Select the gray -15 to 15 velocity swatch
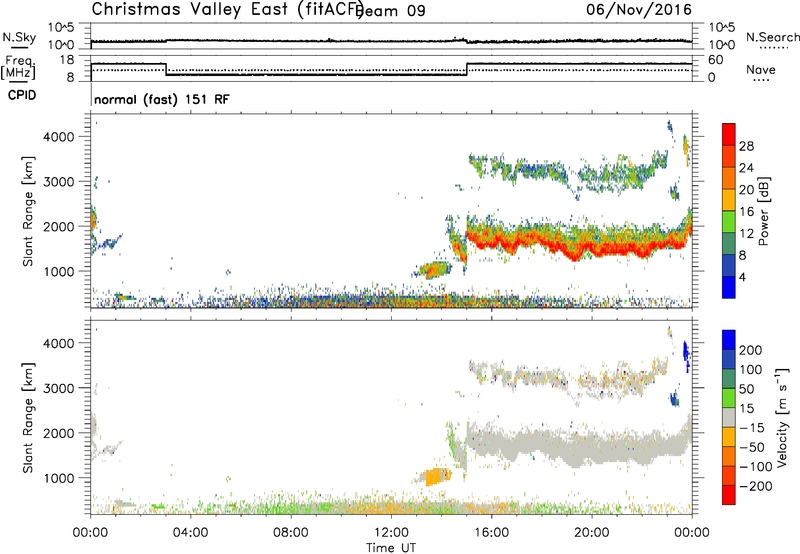This screenshot has height=554, width=800. point(729,418)
